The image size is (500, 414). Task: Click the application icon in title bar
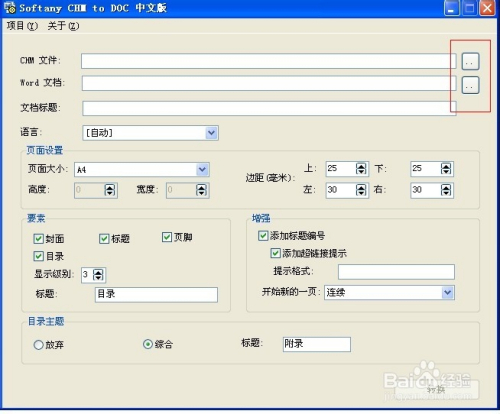[x=10, y=8]
